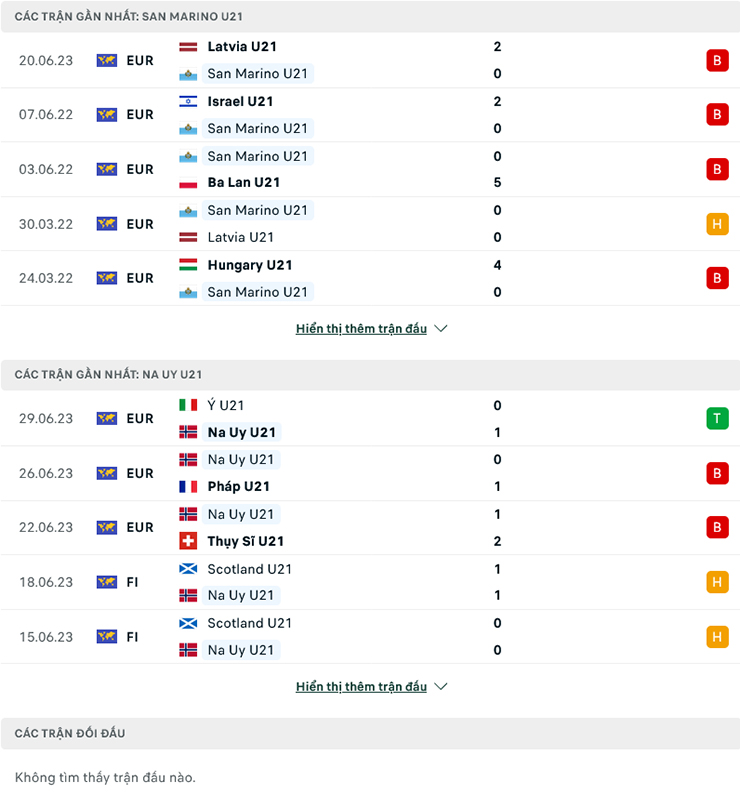740x795 pixels.
Task: Click the 'Các trận đối đầu' section header
Action: 70,733
